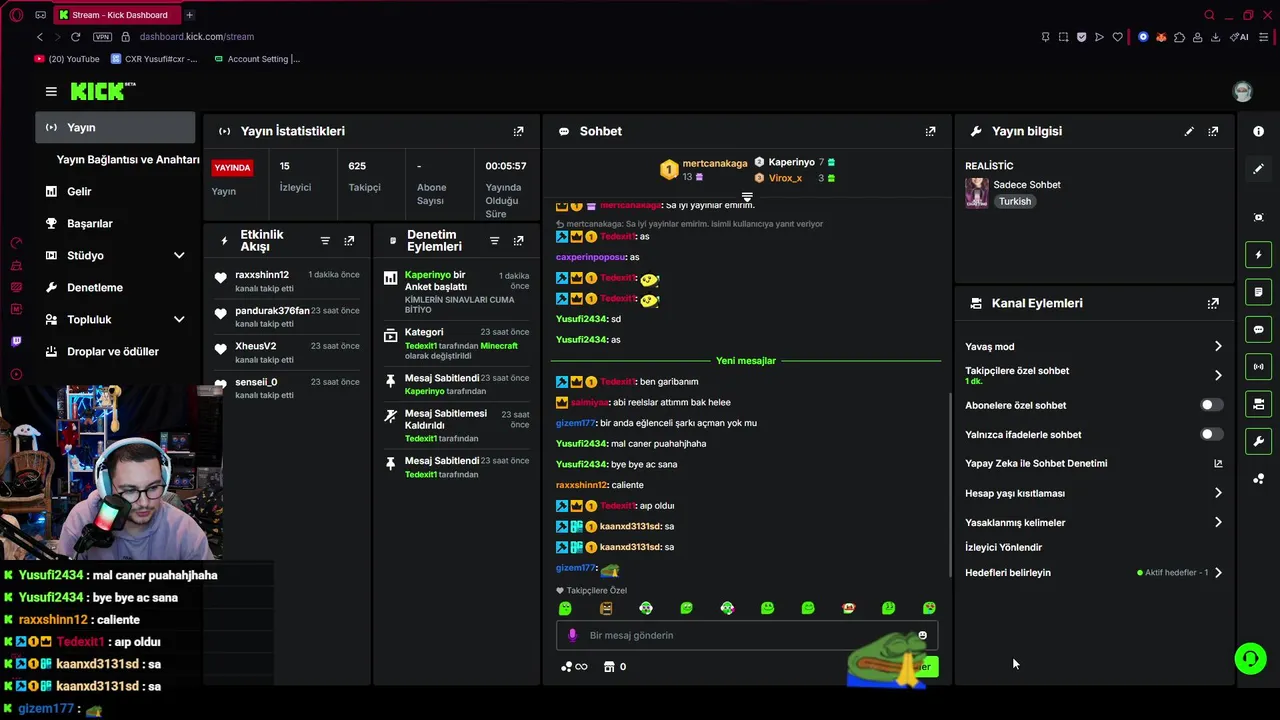Pop out the Etkinlik Akışı panel
The width and height of the screenshot is (1280, 720).
[x=349, y=241]
